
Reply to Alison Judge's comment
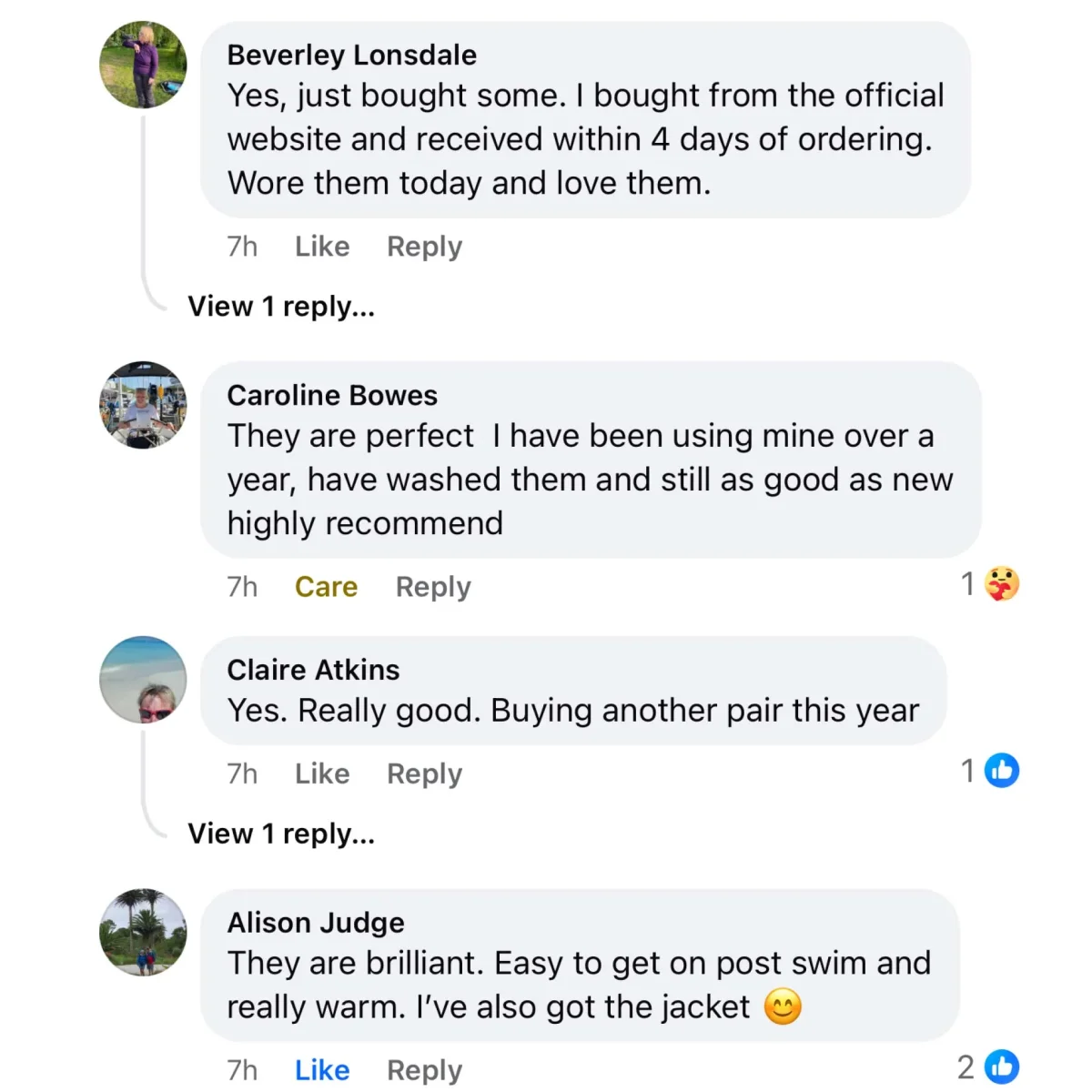click(424, 1070)
